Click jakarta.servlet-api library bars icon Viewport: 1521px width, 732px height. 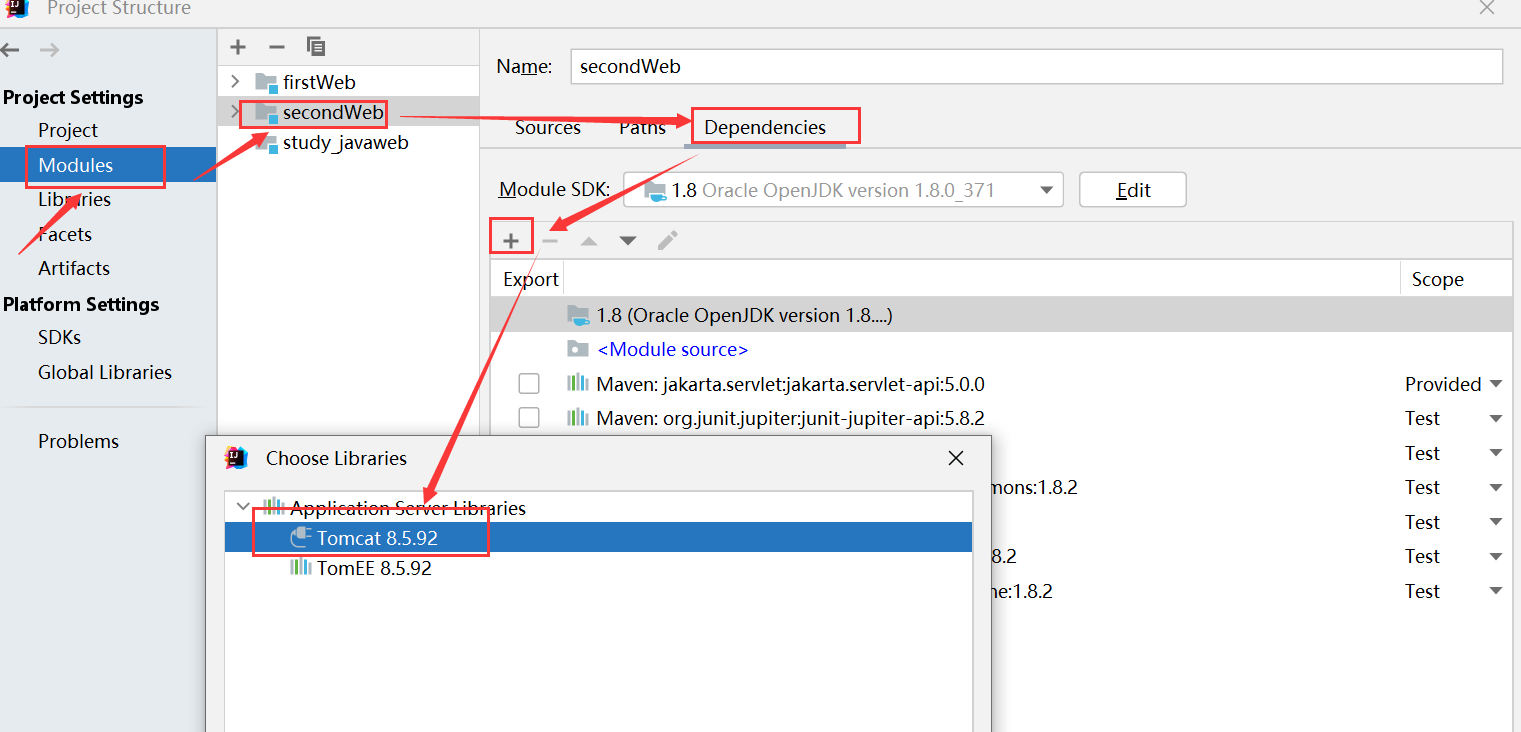click(x=578, y=383)
